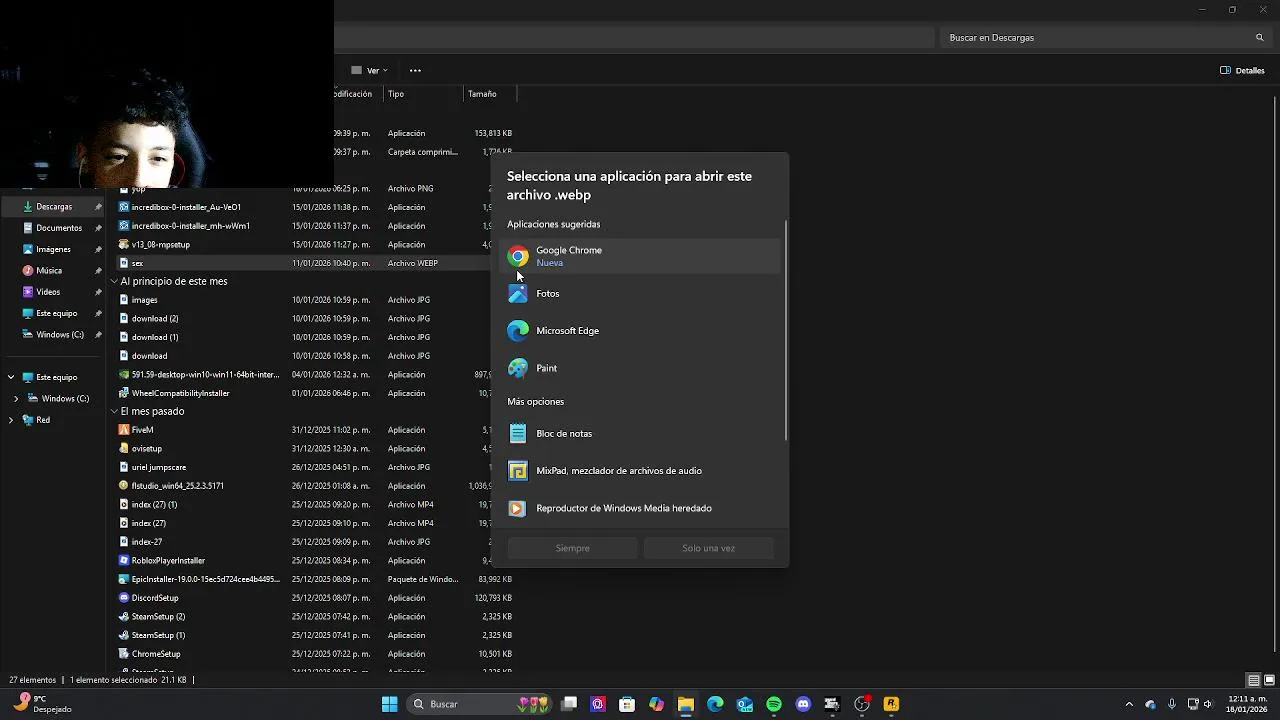Open Rockstar Games Launcher taskbar icon
This screenshot has width=1280, height=720.
coord(891,704)
